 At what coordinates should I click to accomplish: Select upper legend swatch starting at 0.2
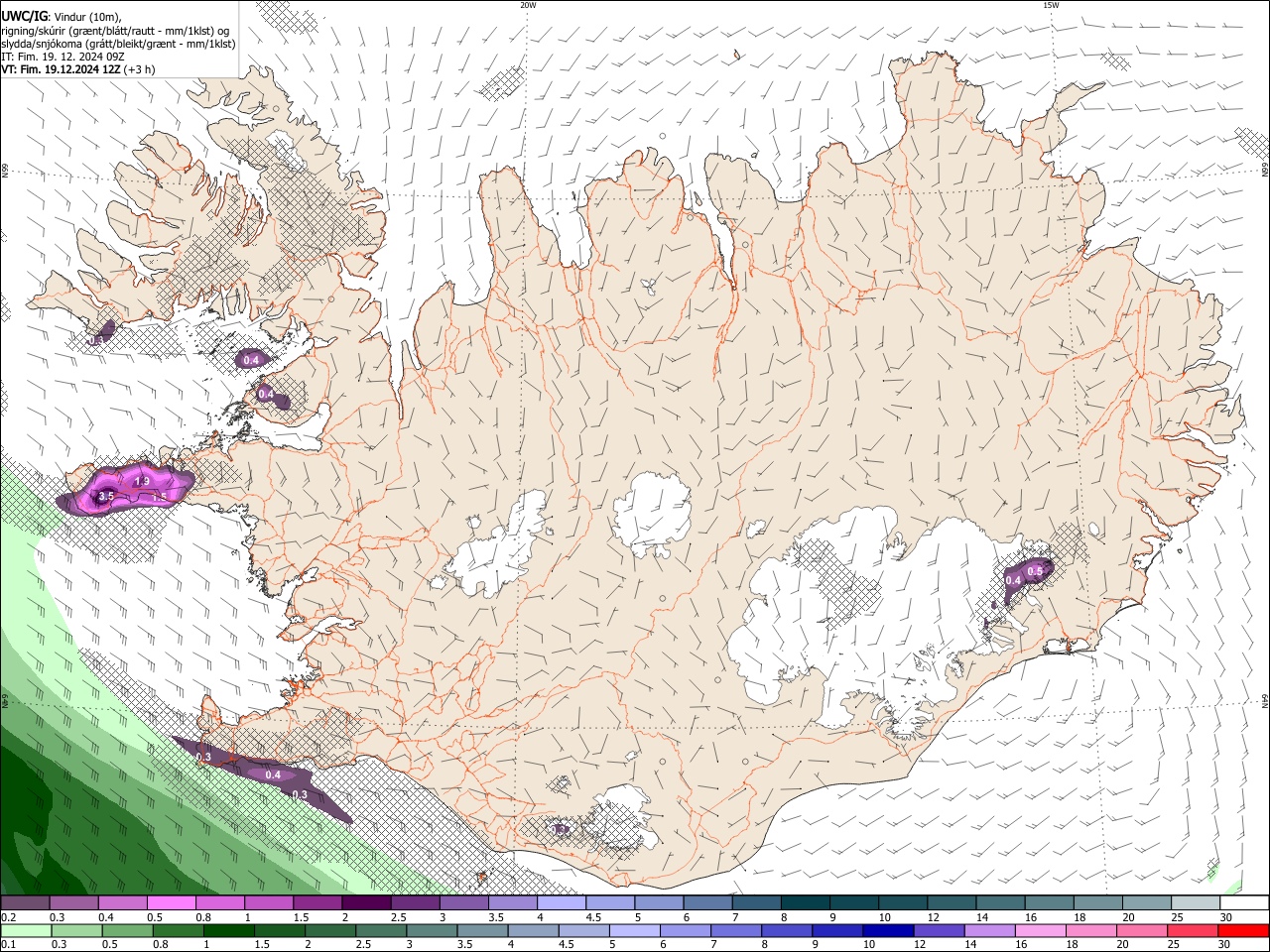(x=25, y=902)
